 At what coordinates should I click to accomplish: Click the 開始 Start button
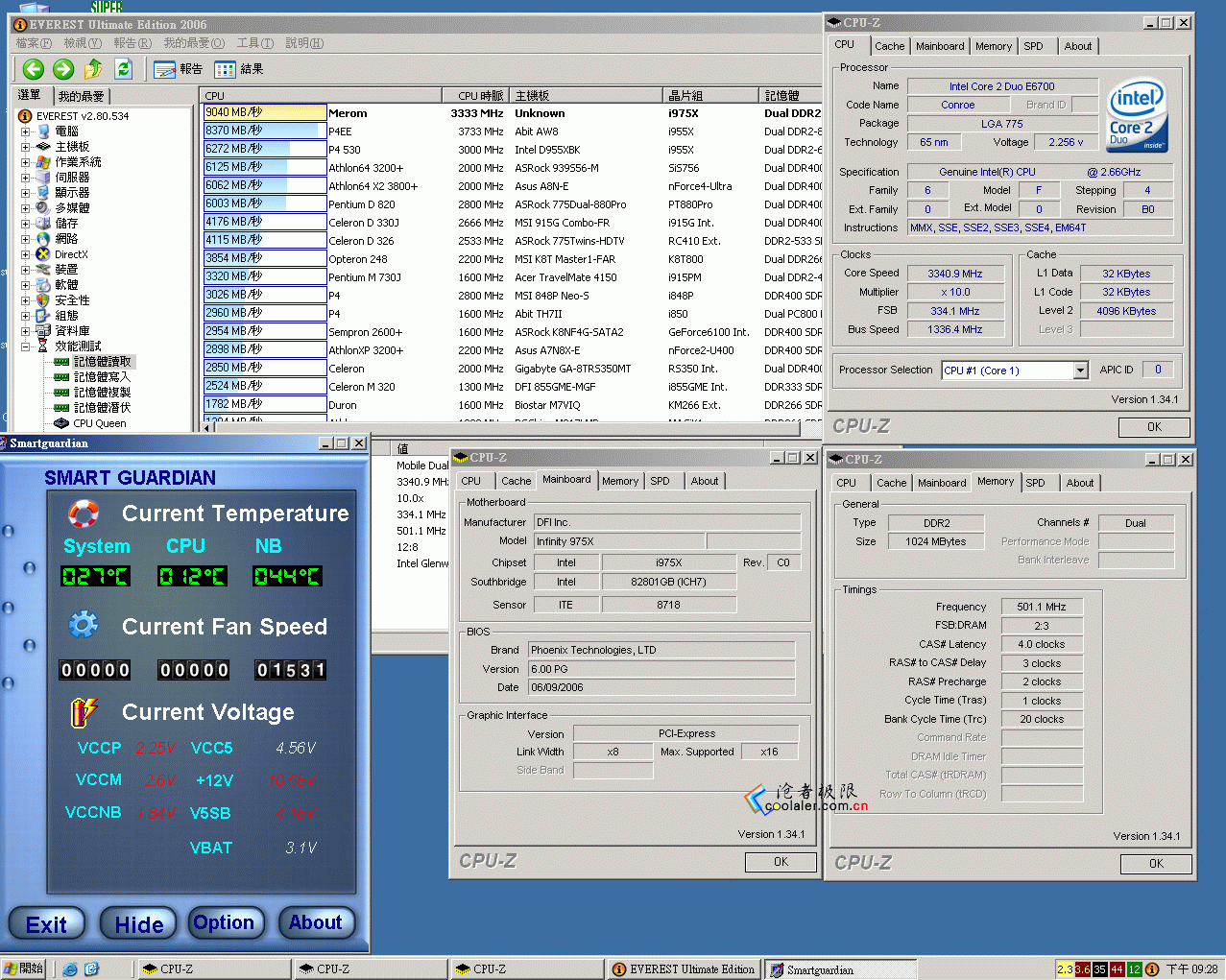24,969
